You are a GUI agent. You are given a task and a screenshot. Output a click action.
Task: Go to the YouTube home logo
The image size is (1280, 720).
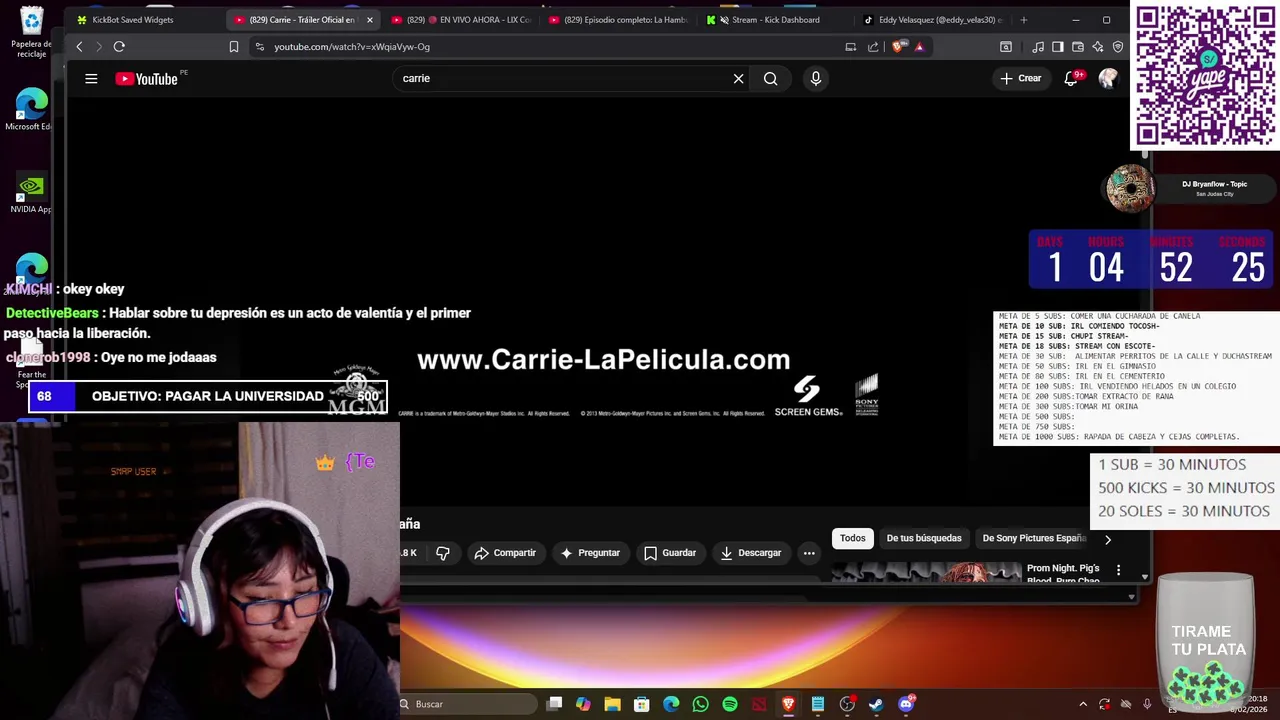pos(146,79)
